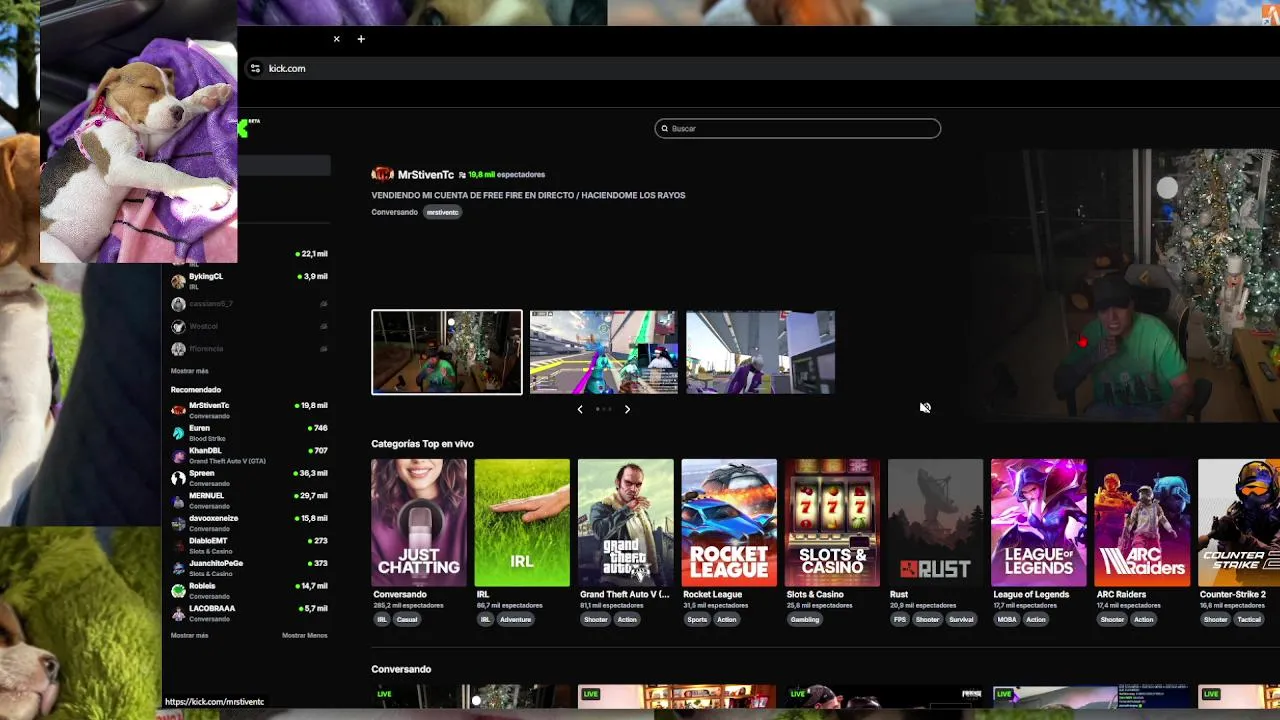Screen dimensions: 1280x720
Task: Open MrStivenTc channel name in featured header
Action: (426, 175)
